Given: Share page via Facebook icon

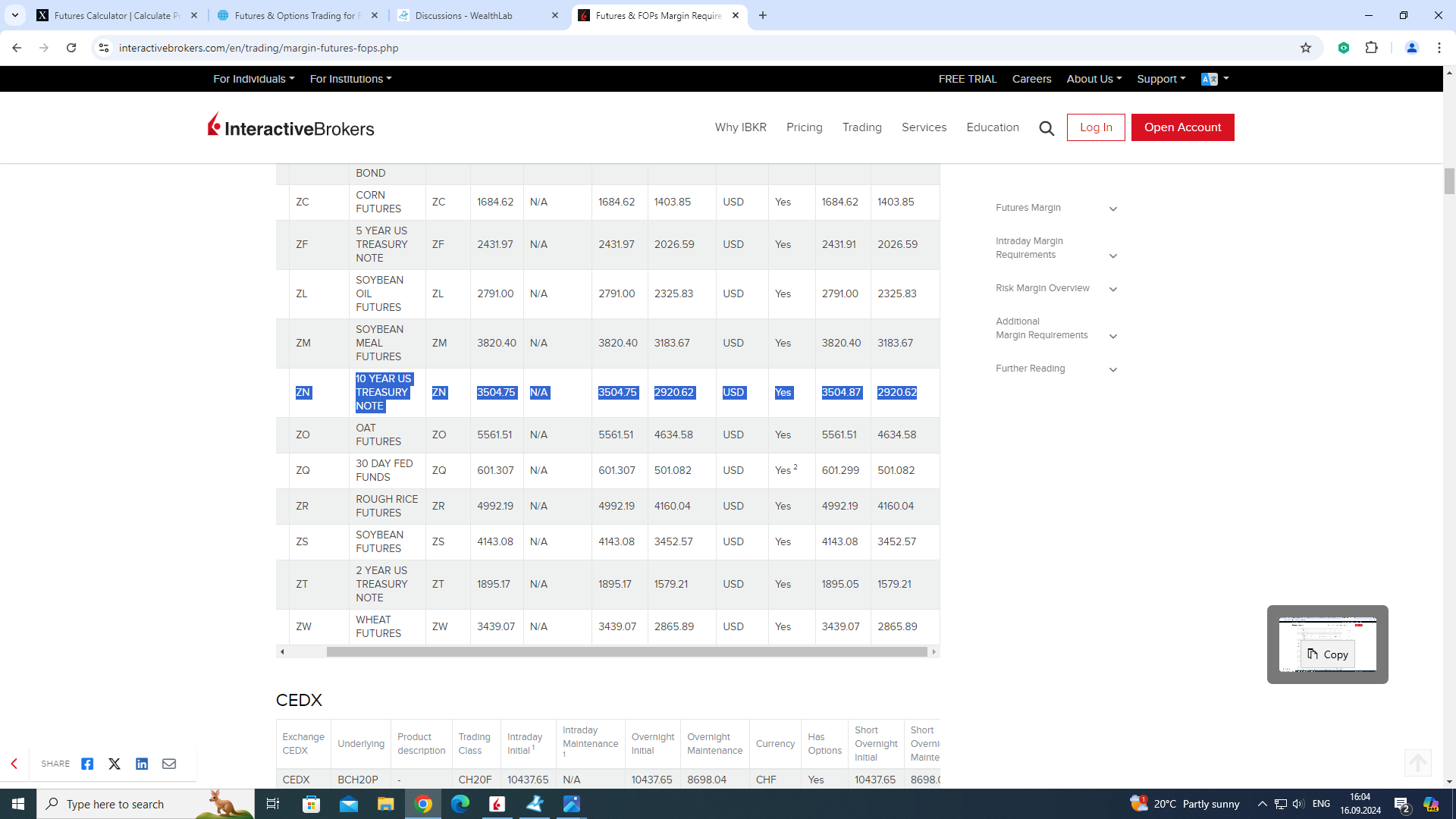Looking at the screenshot, I should tap(87, 764).
